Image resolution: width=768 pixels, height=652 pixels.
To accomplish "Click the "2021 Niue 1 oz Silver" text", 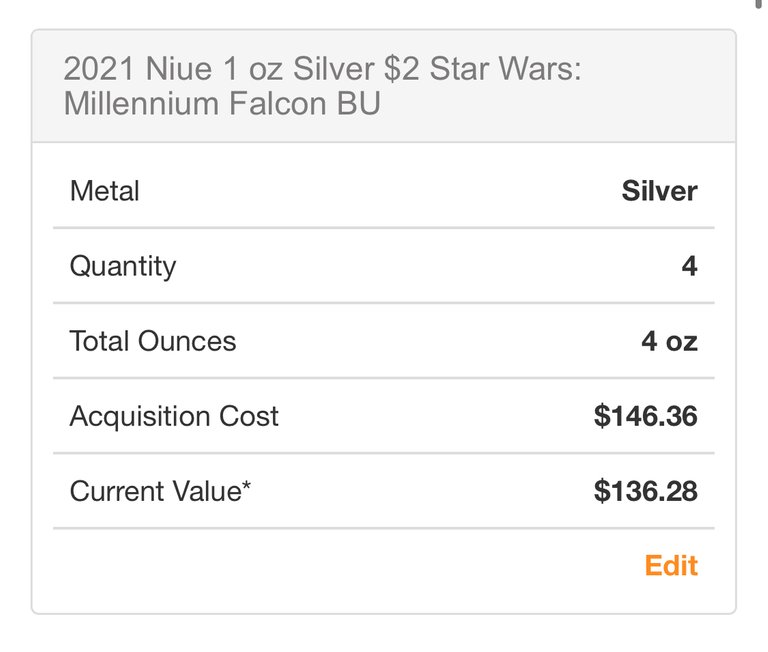I will [x=219, y=68].
